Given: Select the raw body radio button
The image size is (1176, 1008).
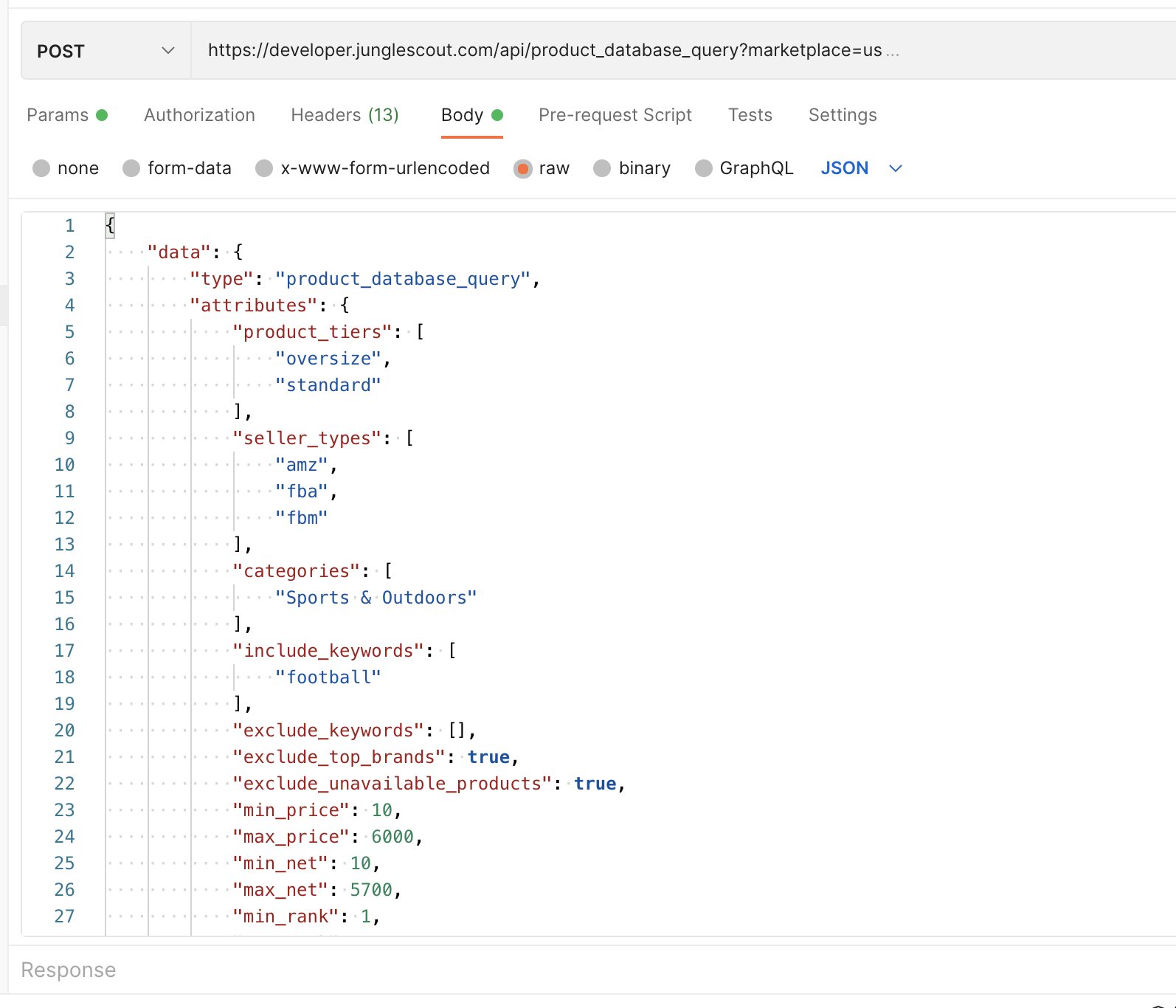Looking at the screenshot, I should 523,168.
